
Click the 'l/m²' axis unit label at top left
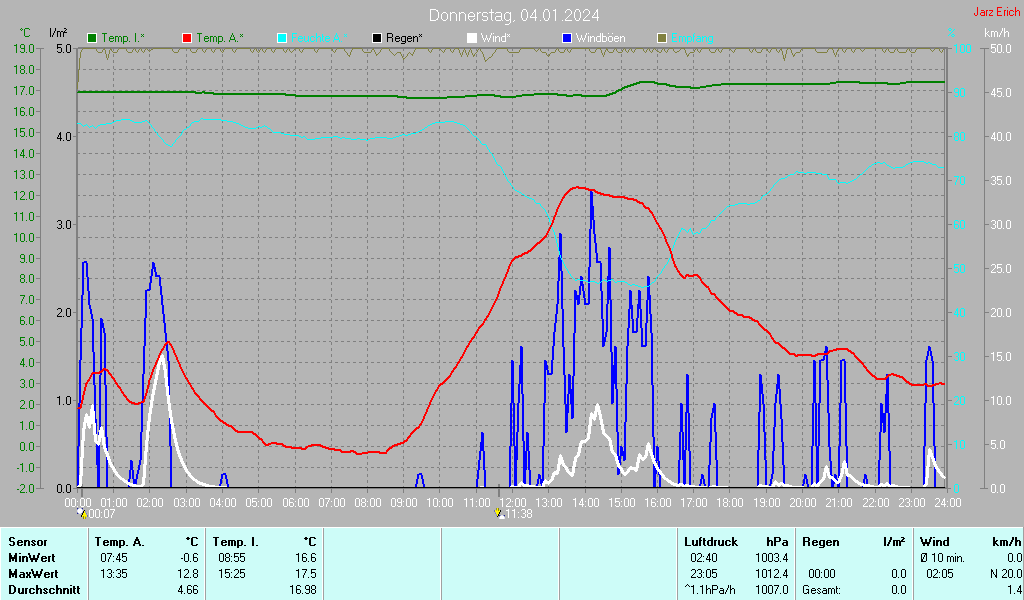coord(58,33)
